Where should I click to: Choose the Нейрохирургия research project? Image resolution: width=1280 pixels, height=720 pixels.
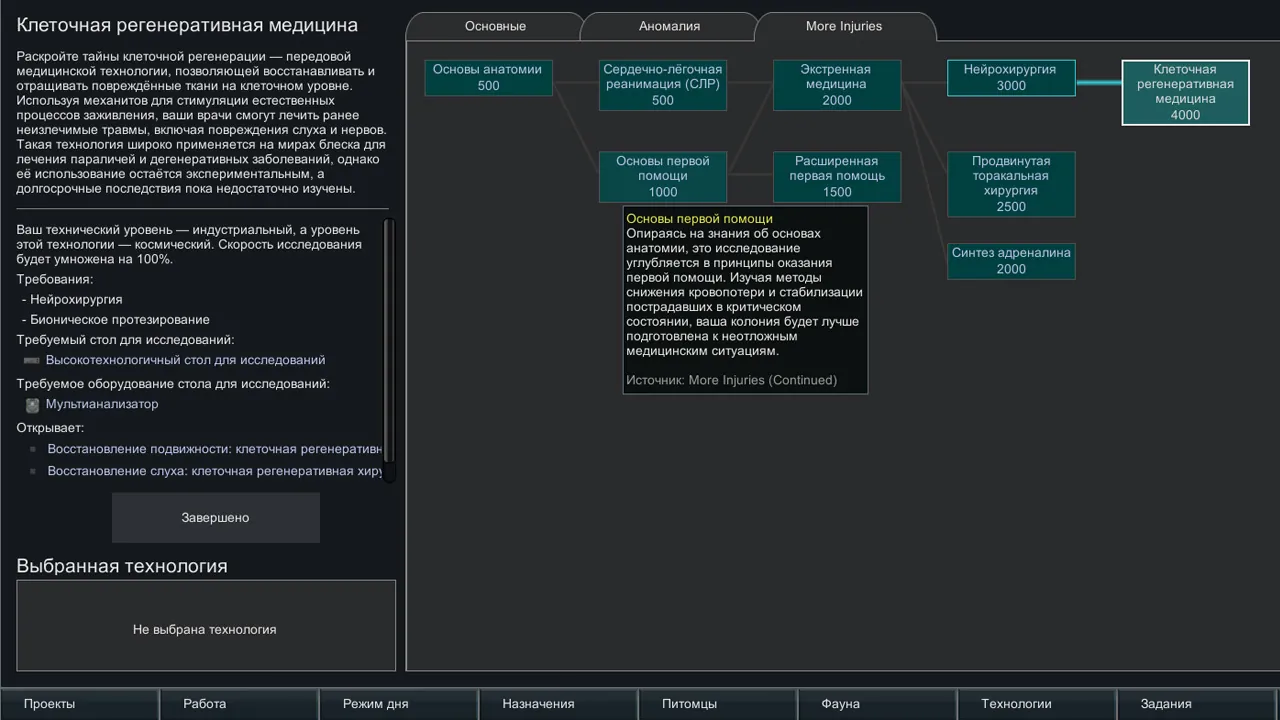click(x=1010, y=78)
